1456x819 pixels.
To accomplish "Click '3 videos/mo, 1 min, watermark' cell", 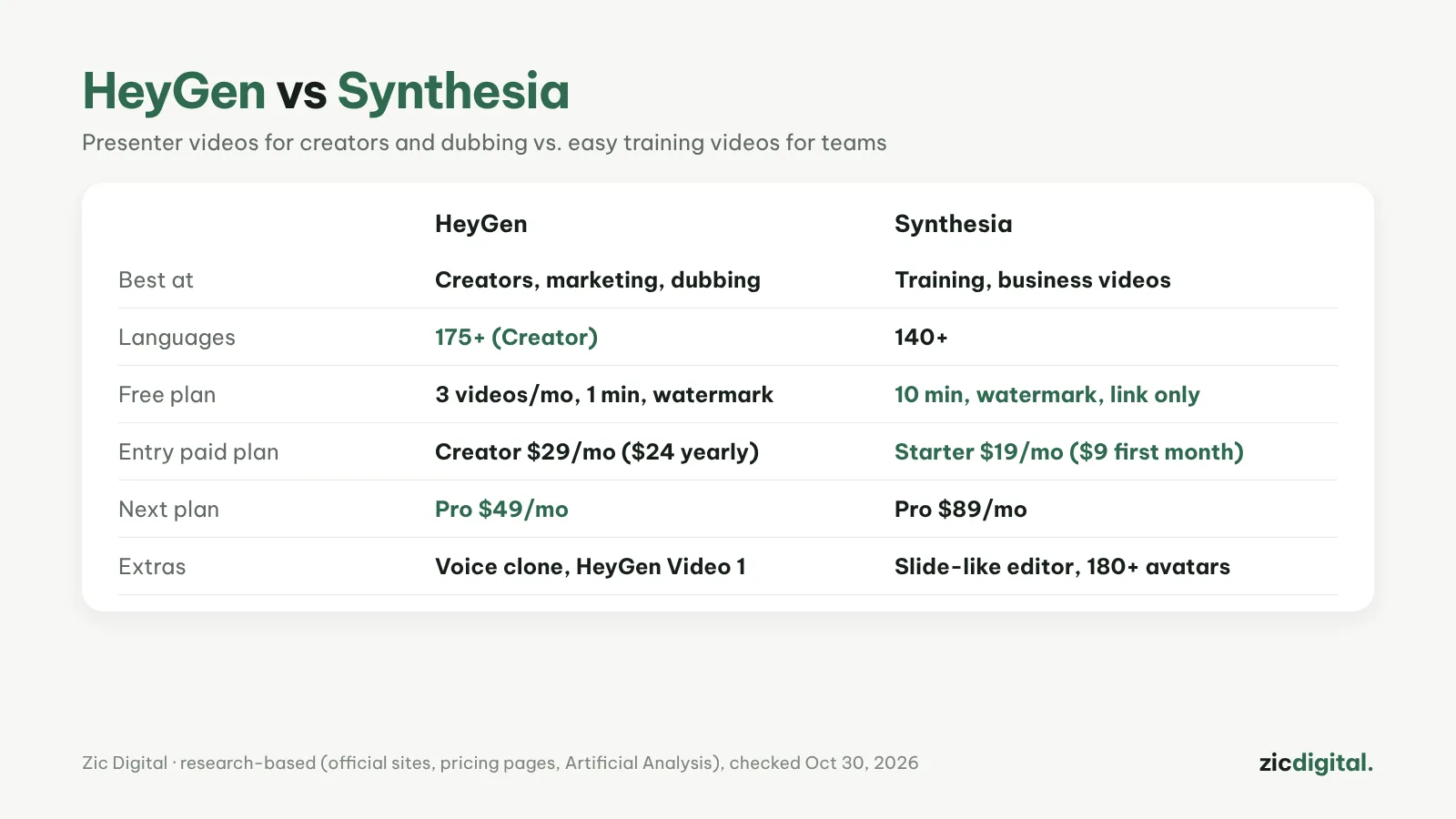I will (x=603, y=395).
